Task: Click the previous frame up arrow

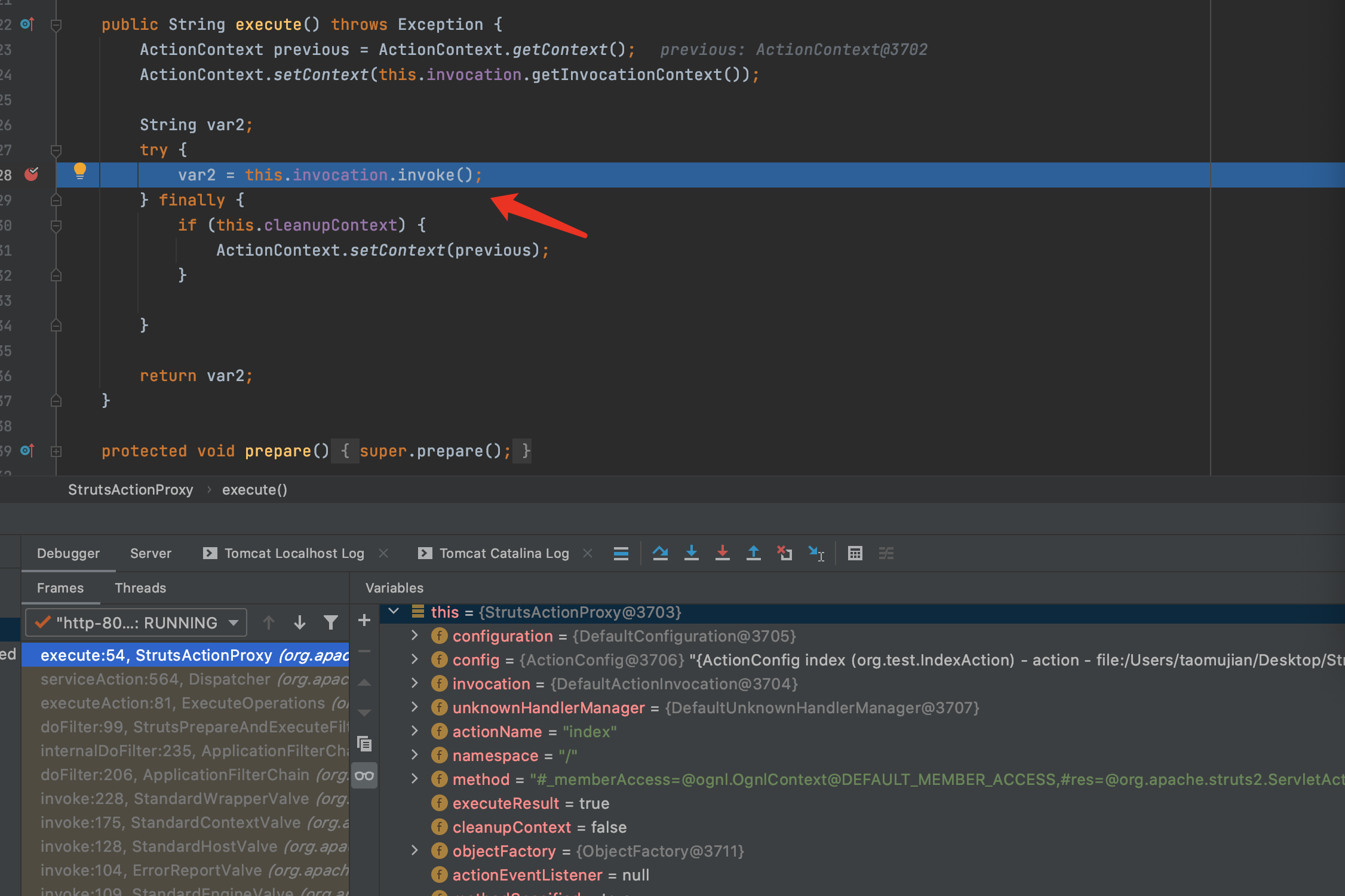Action: tap(269, 623)
